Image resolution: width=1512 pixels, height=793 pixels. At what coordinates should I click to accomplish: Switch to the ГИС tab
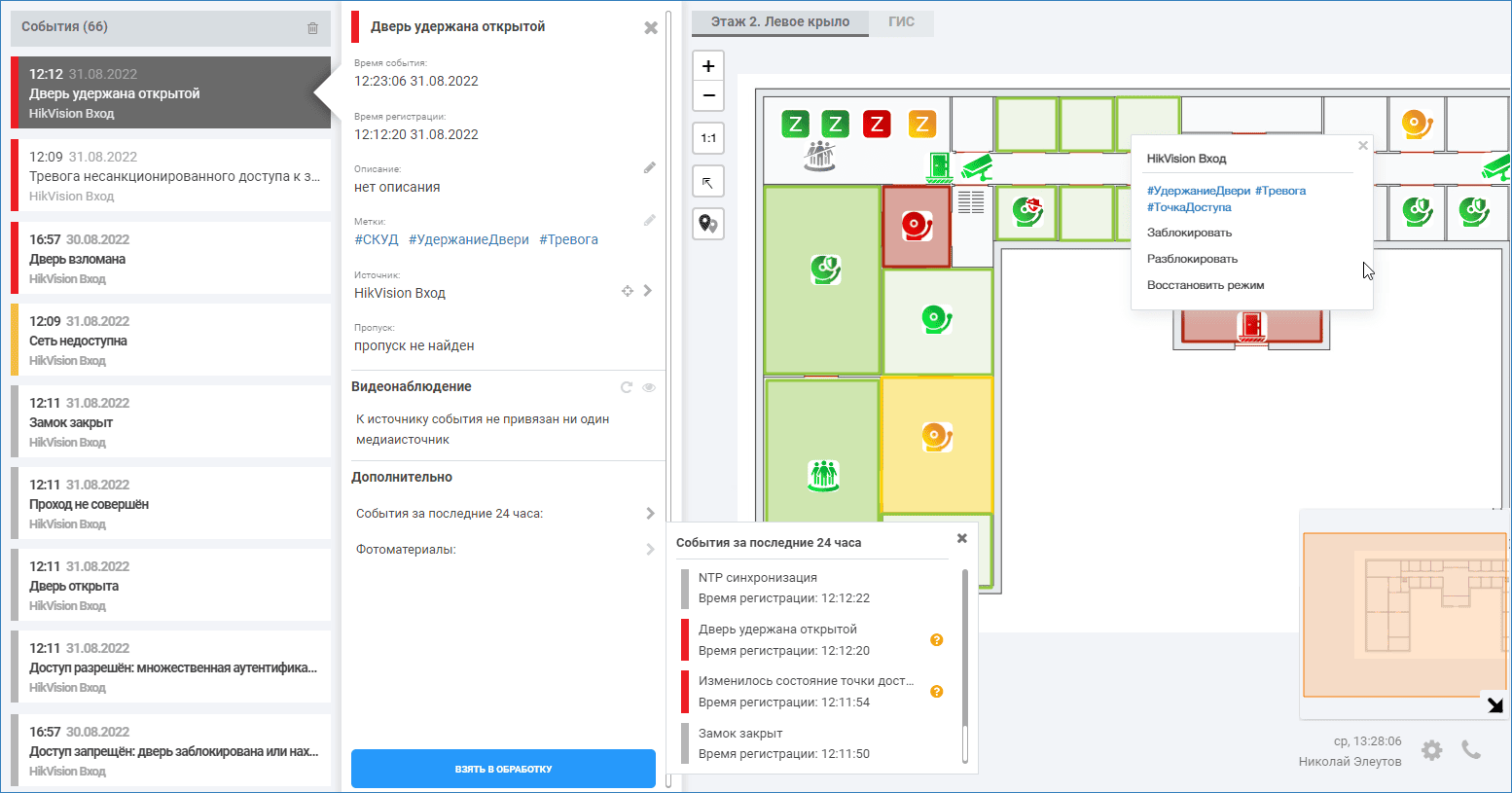click(x=901, y=21)
